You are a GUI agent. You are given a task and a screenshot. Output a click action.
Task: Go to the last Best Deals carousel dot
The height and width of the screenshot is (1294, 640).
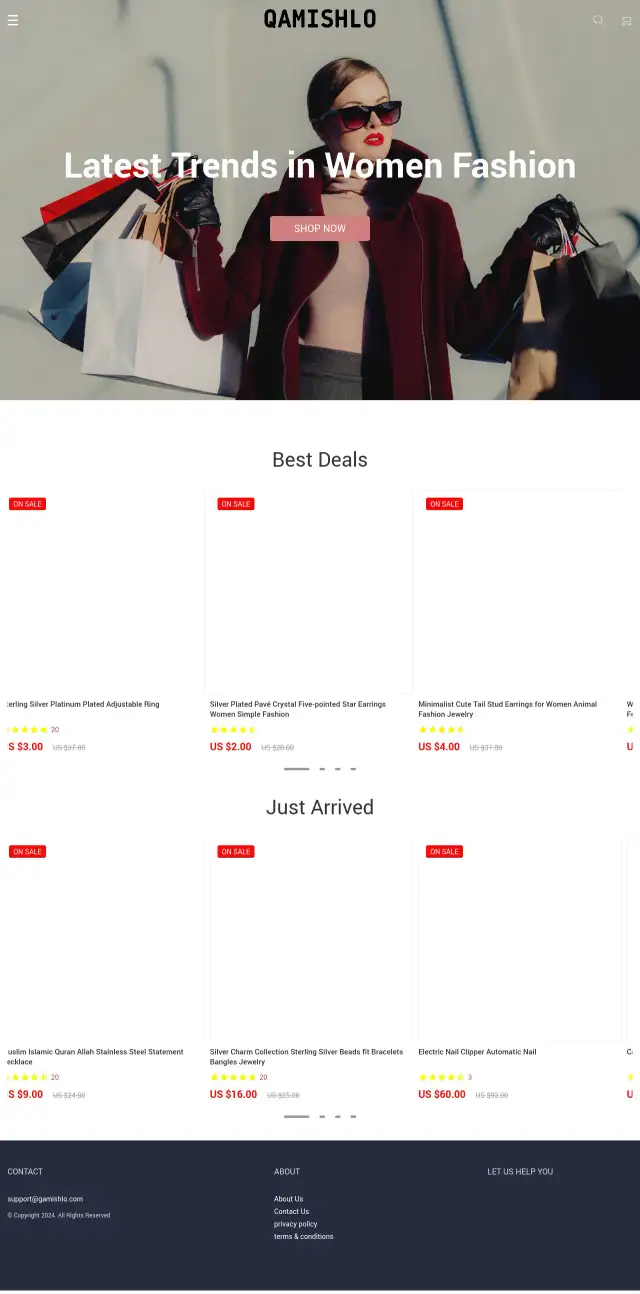(x=353, y=769)
